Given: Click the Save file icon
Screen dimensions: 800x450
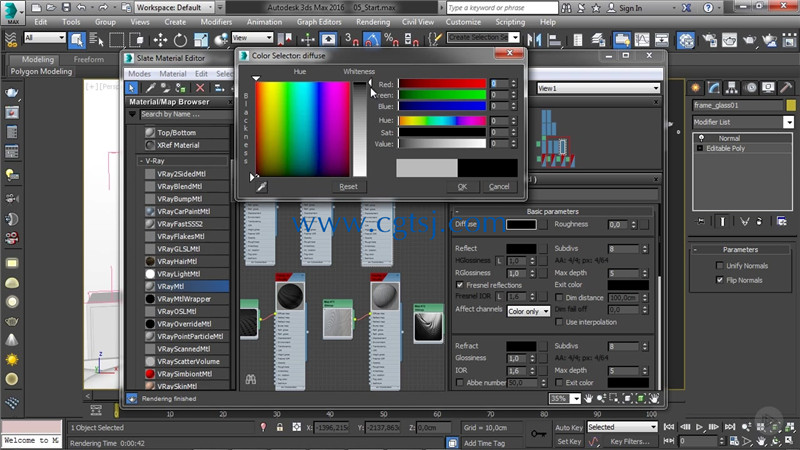Looking at the screenshot, I should tap(66, 8).
